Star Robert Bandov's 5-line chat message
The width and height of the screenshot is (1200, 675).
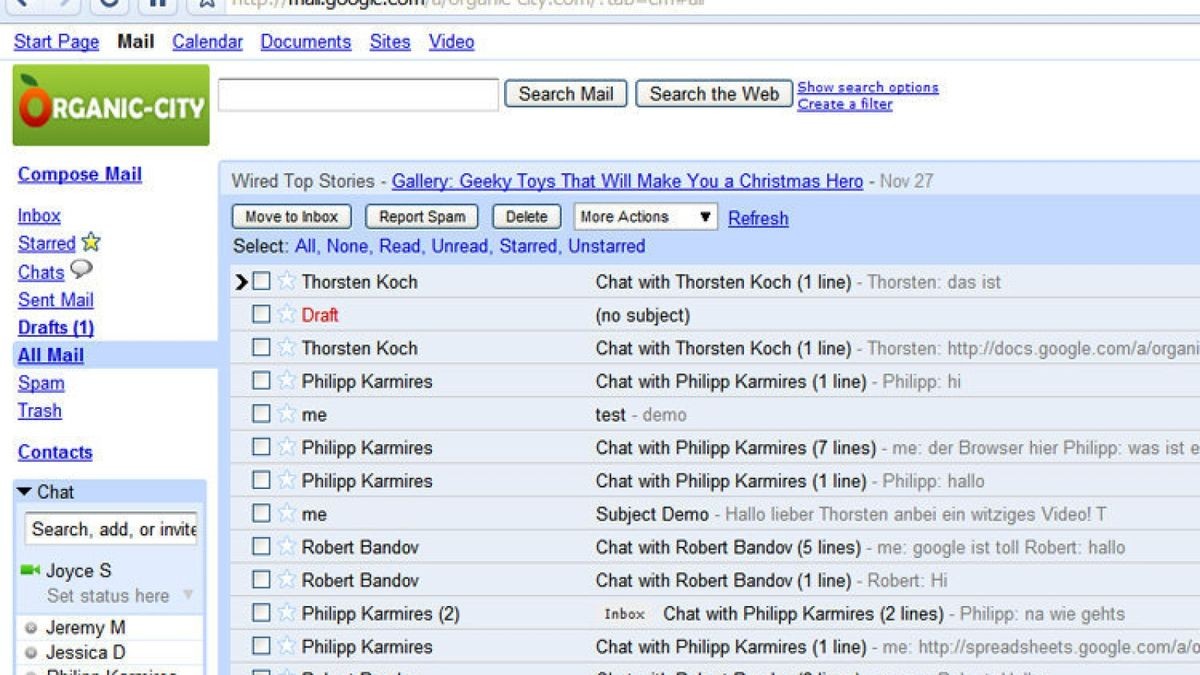tap(287, 547)
